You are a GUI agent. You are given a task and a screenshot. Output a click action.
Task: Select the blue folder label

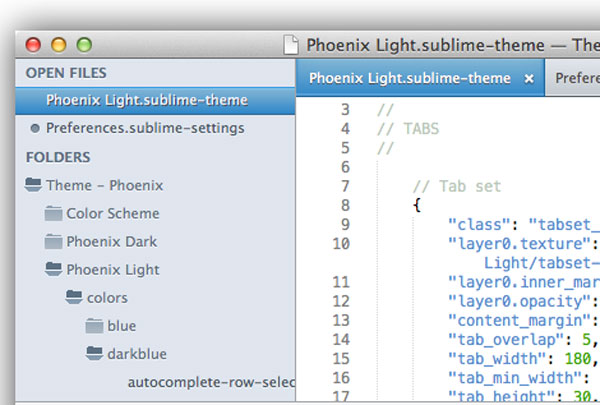pyautogui.click(x=121, y=326)
